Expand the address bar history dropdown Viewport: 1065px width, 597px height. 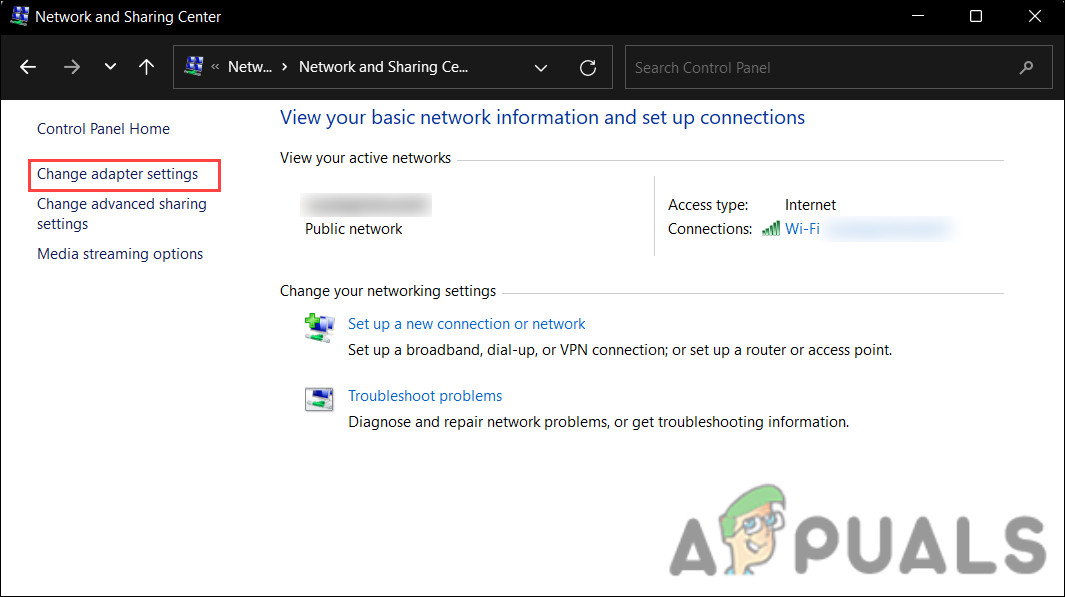pyautogui.click(x=541, y=68)
